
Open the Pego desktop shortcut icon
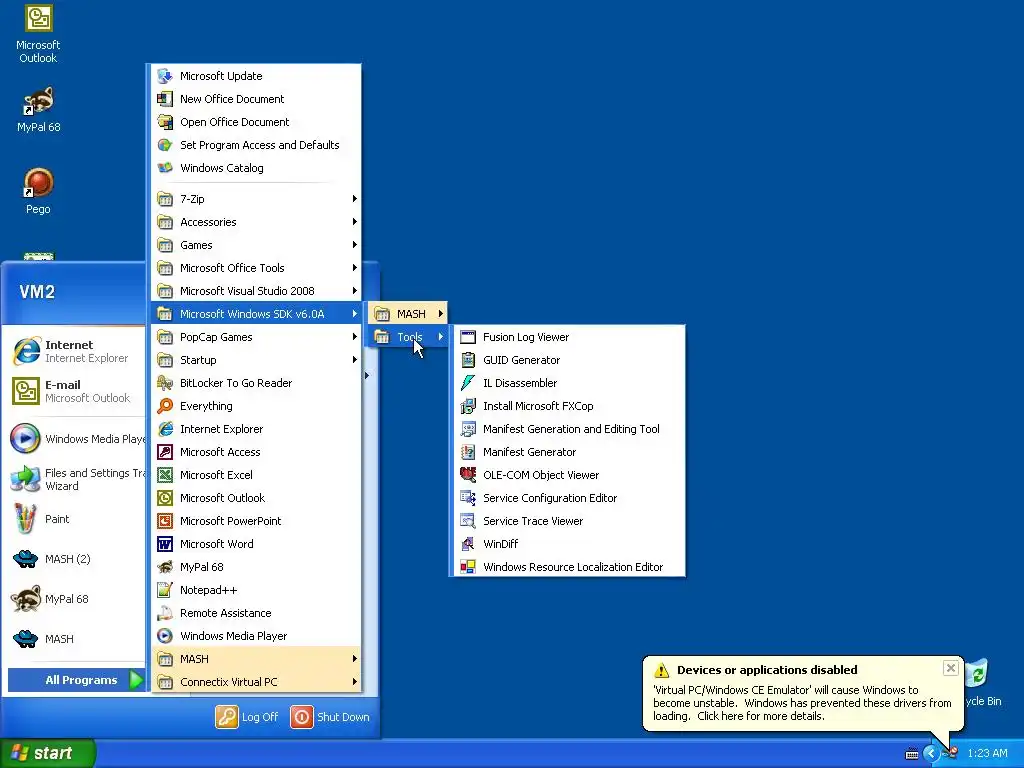point(38,183)
